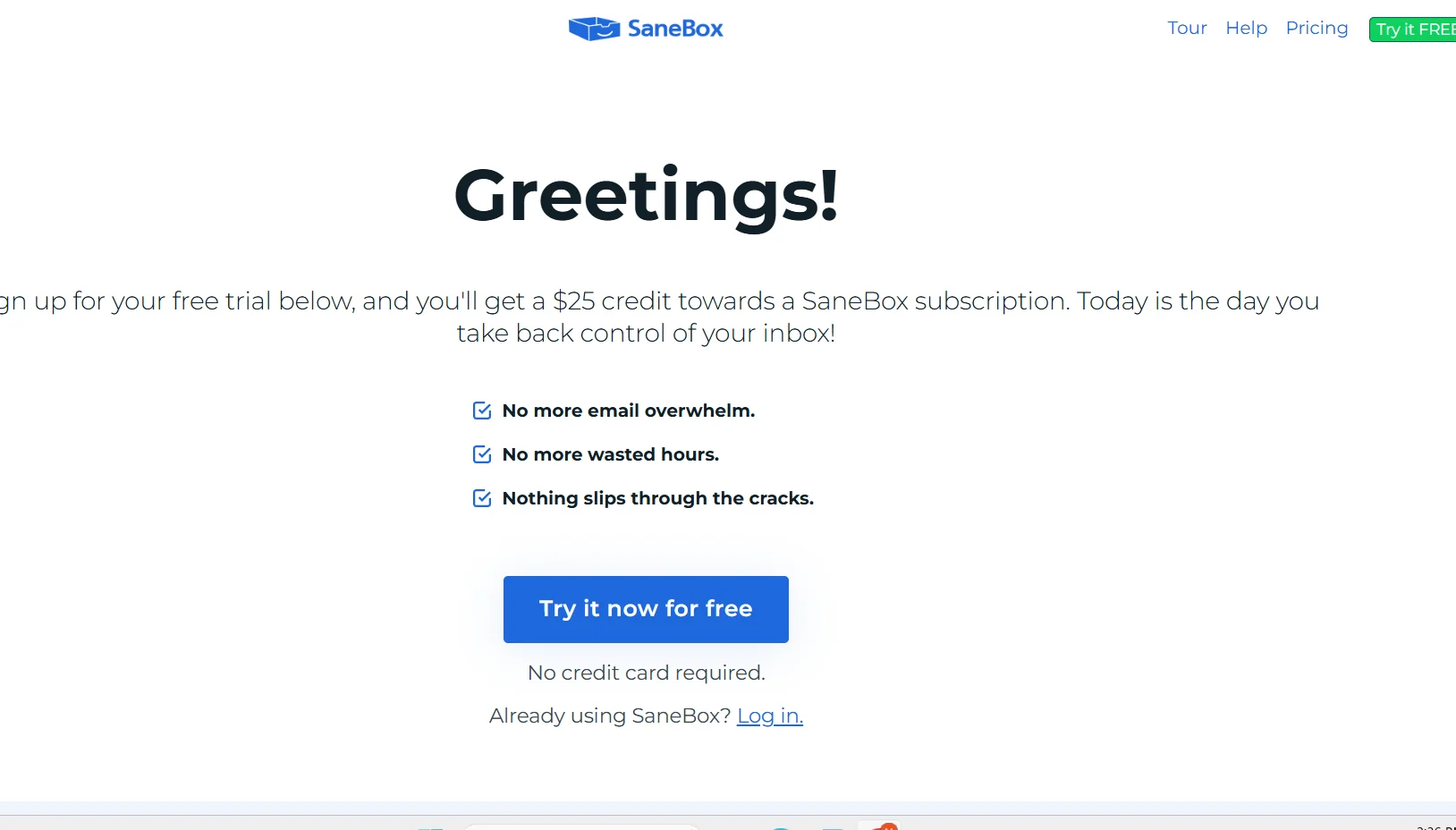Go to the Pricing page
The height and width of the screenshot is (830, 1456).
[1316, 29]
